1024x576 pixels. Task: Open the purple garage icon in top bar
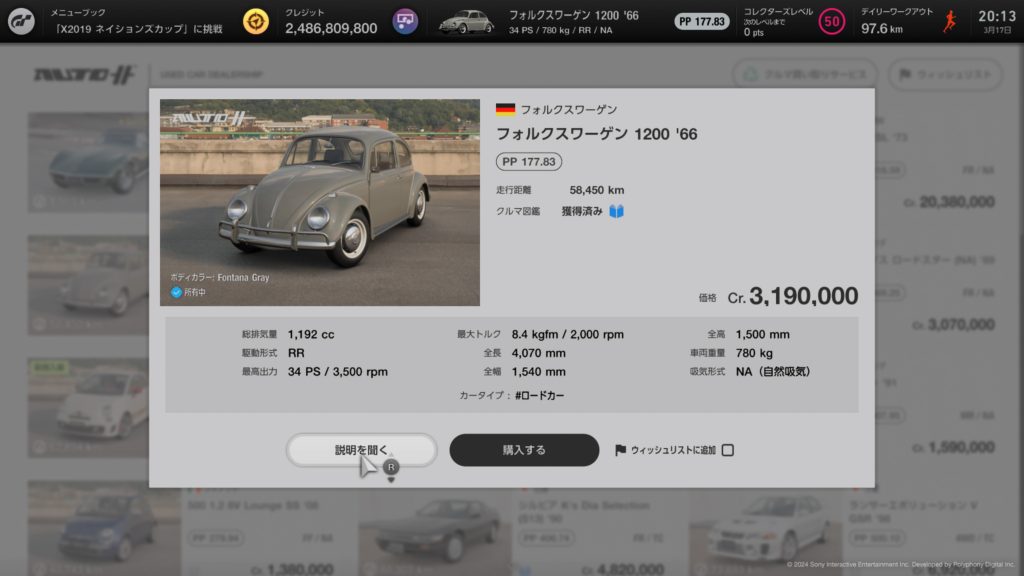(x=404, y=21)
